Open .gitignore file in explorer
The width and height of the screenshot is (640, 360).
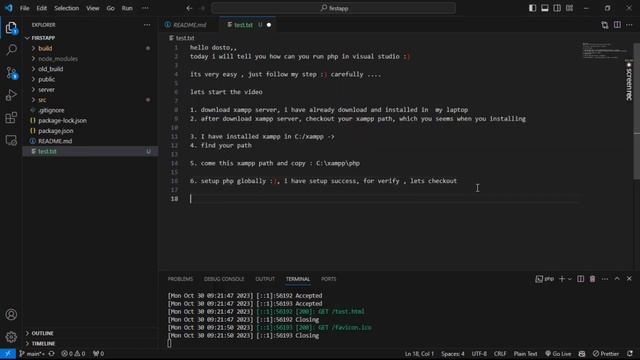91,110
